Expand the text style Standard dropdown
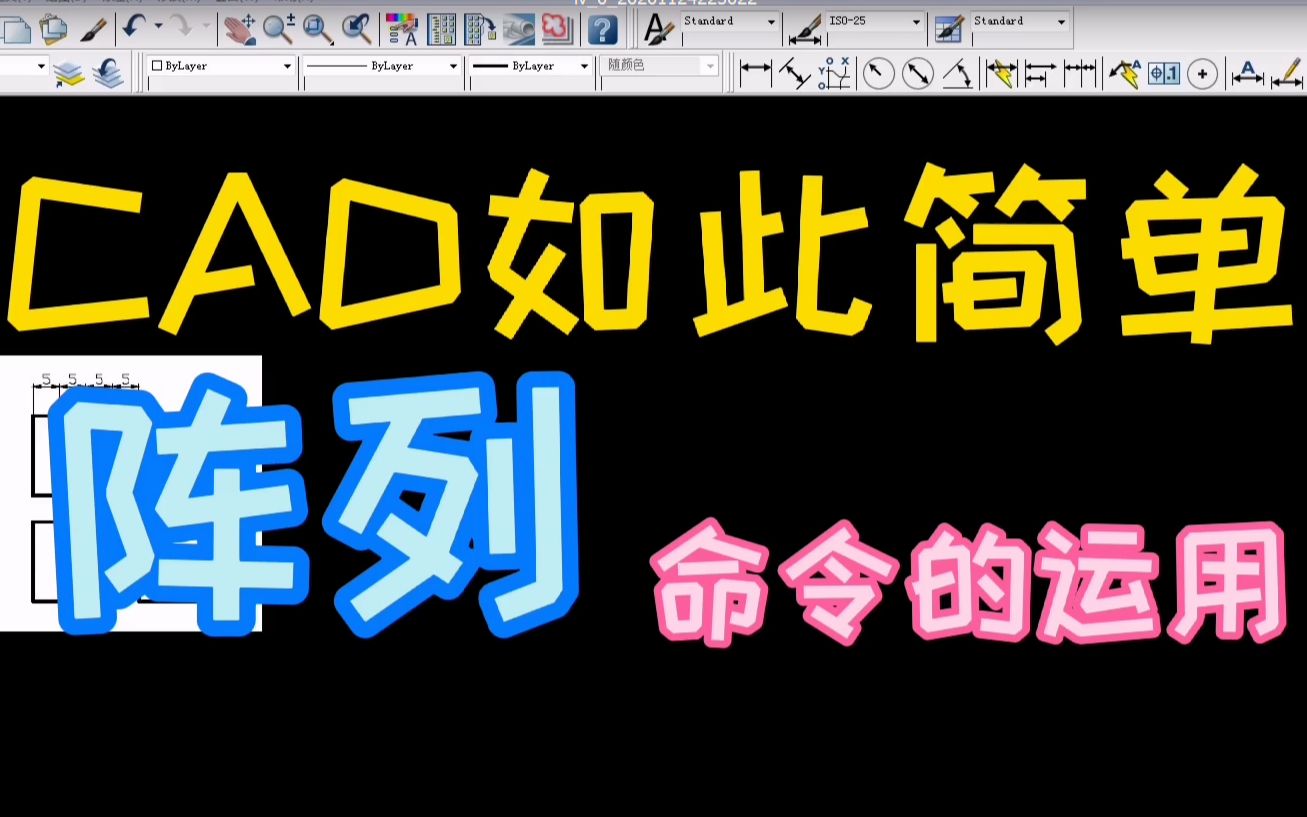1307x817 pixels. (x=771, y=21)
